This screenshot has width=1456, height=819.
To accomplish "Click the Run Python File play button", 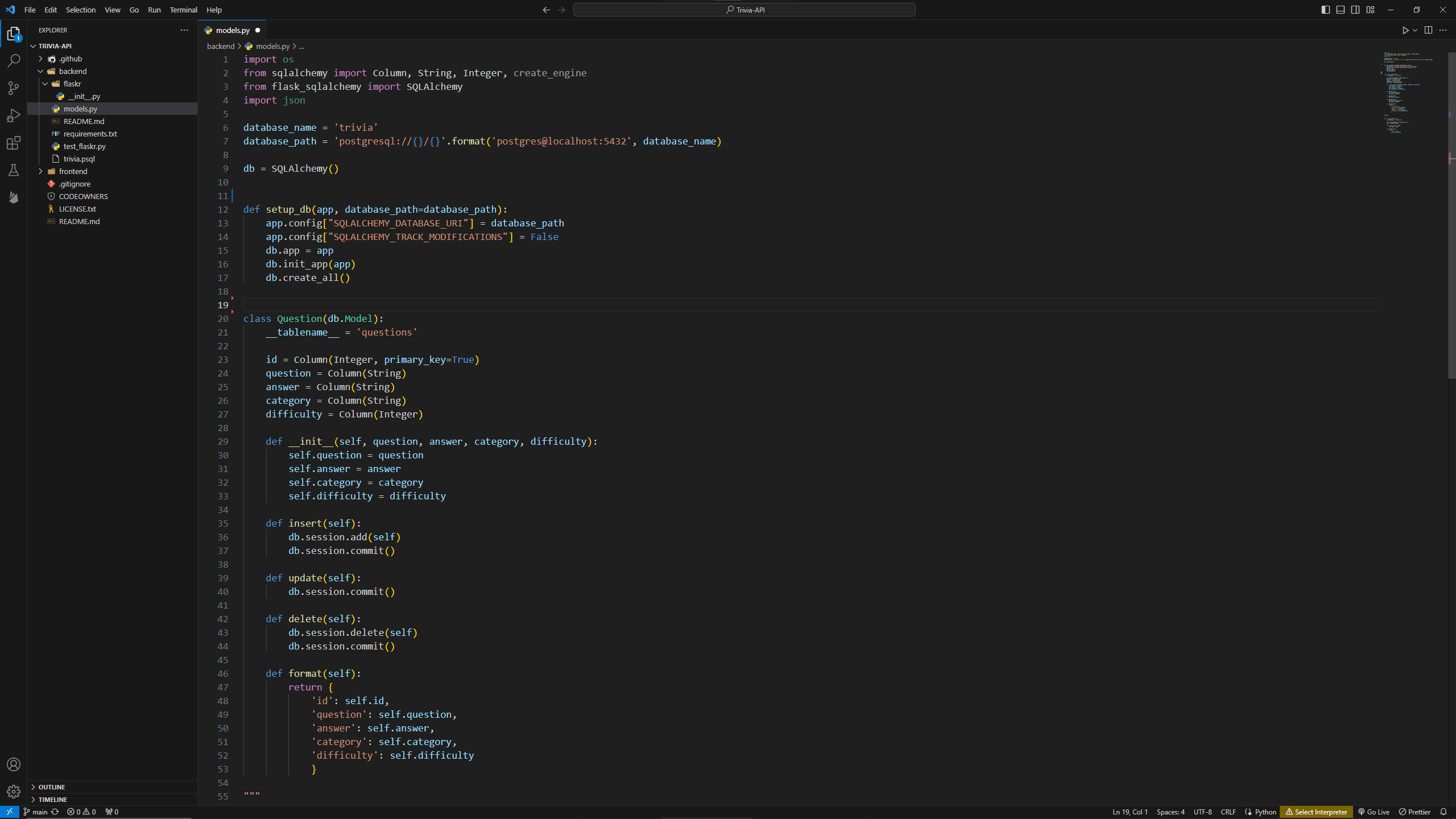I will [1405, 30].
